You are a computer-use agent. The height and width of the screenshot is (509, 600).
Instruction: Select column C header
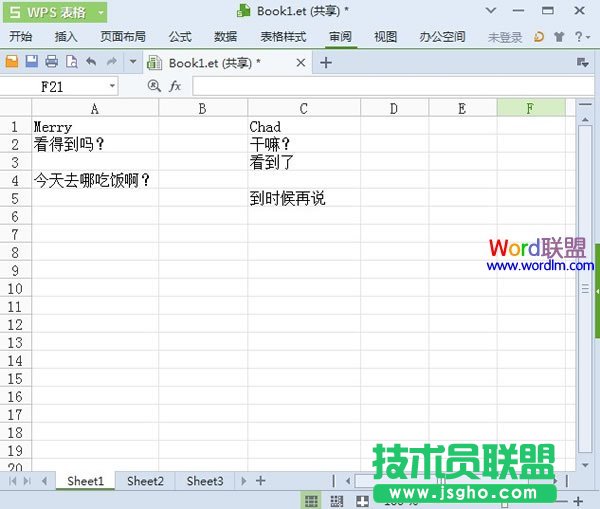point(303,108)
